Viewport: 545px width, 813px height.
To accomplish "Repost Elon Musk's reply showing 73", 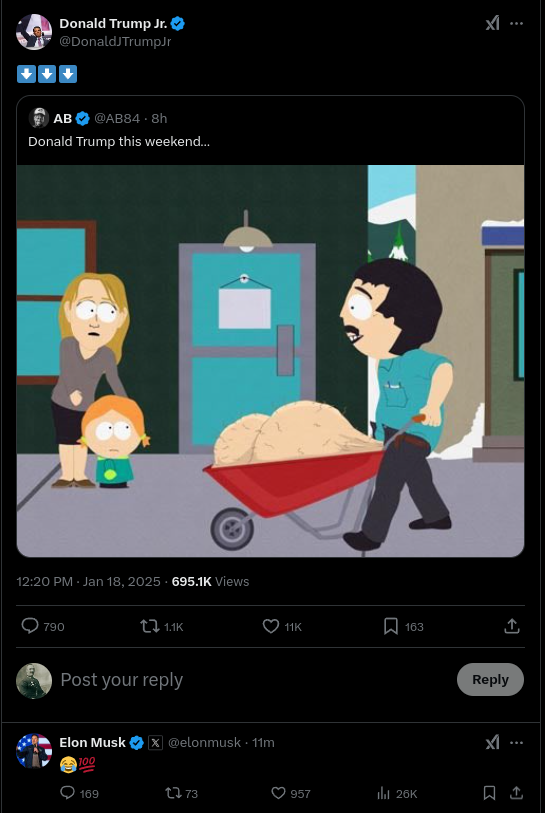I will coord(173,793).
